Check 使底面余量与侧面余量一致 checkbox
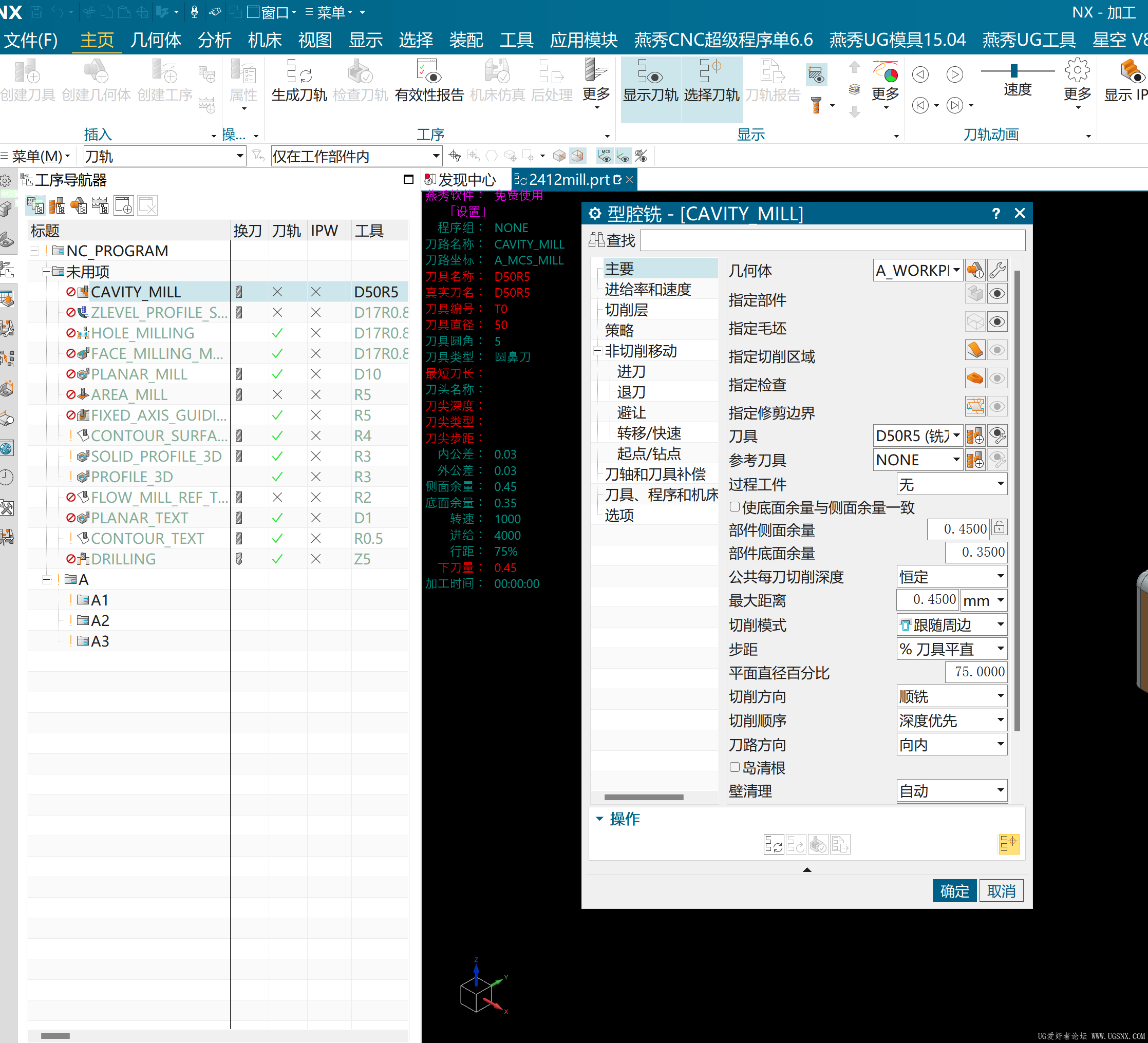Viewport: 1148px width, 1043px height. 735,506
